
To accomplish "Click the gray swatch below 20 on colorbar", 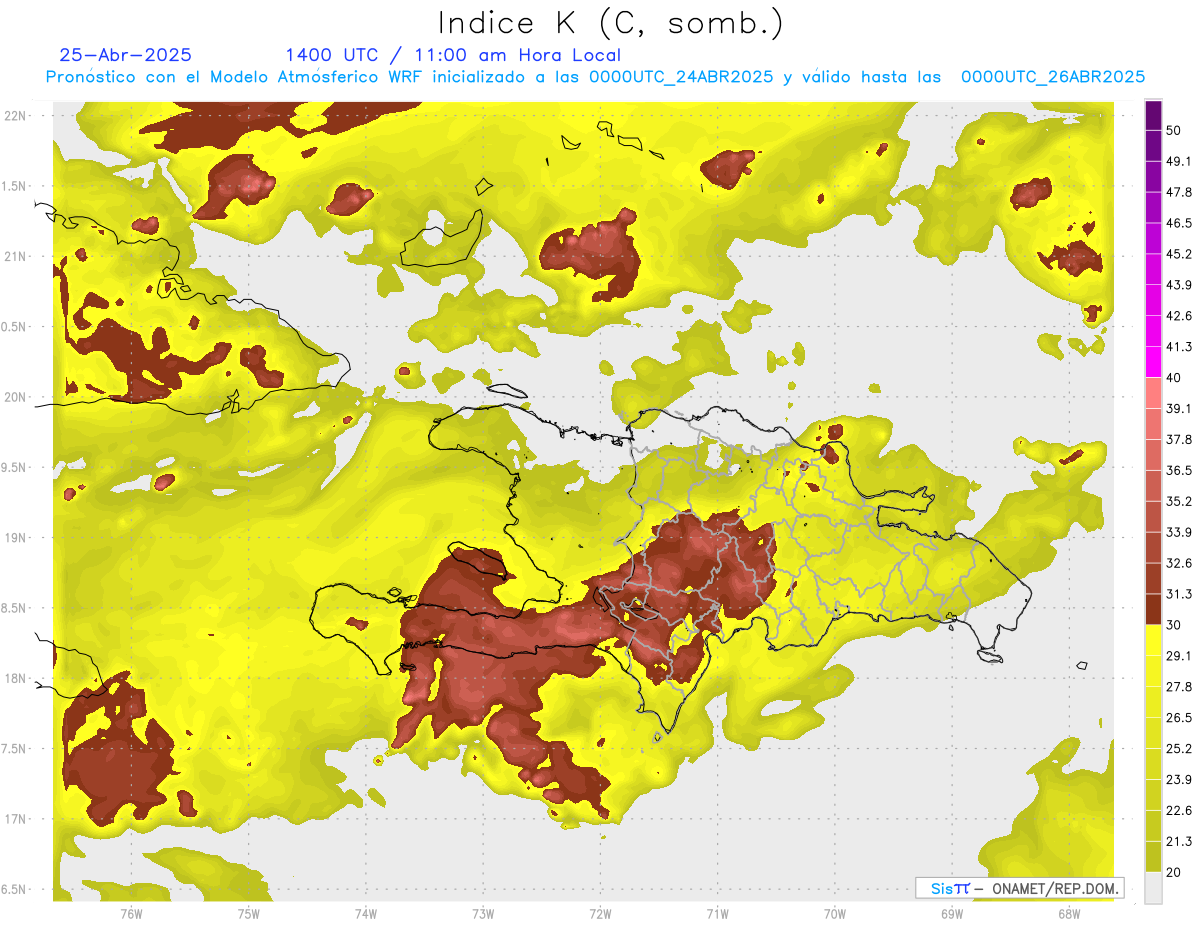I will 1153,887.
